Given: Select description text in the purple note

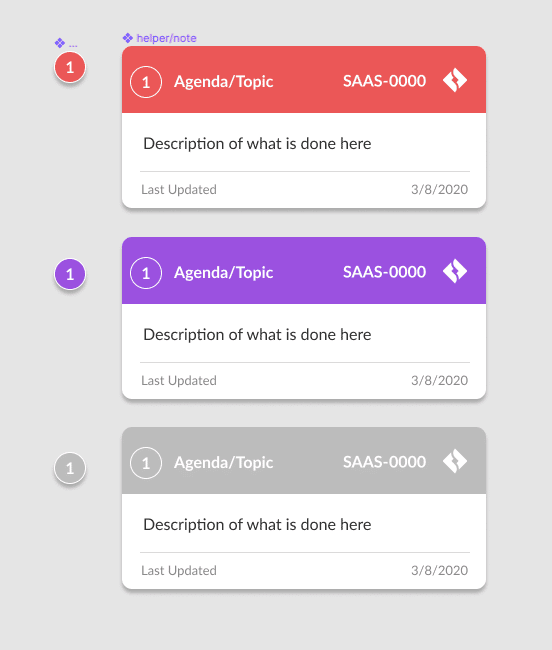Looking at the screenshot, I should pos(257,335).
